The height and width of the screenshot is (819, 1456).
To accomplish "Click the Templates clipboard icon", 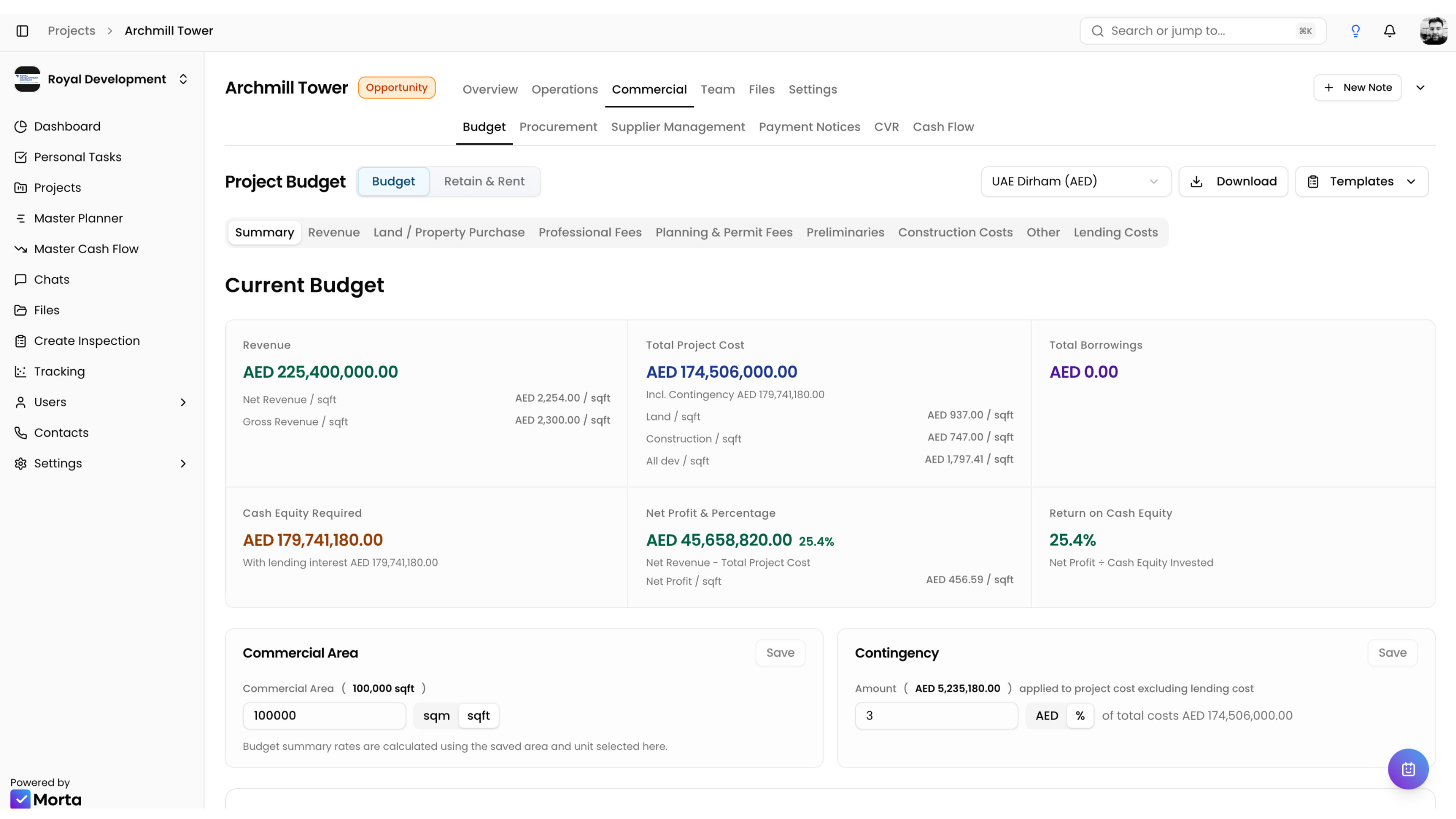I will coord(1312,182).
